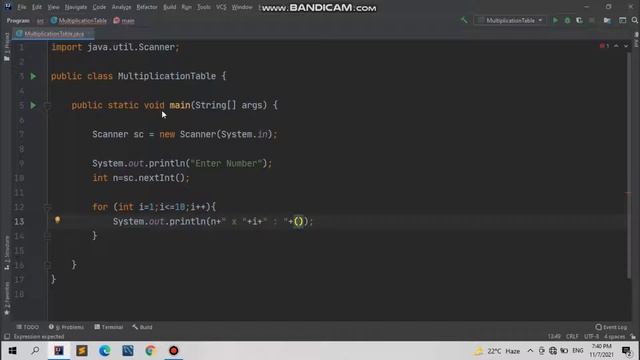Go to previous highlighted error arrow

616,46
